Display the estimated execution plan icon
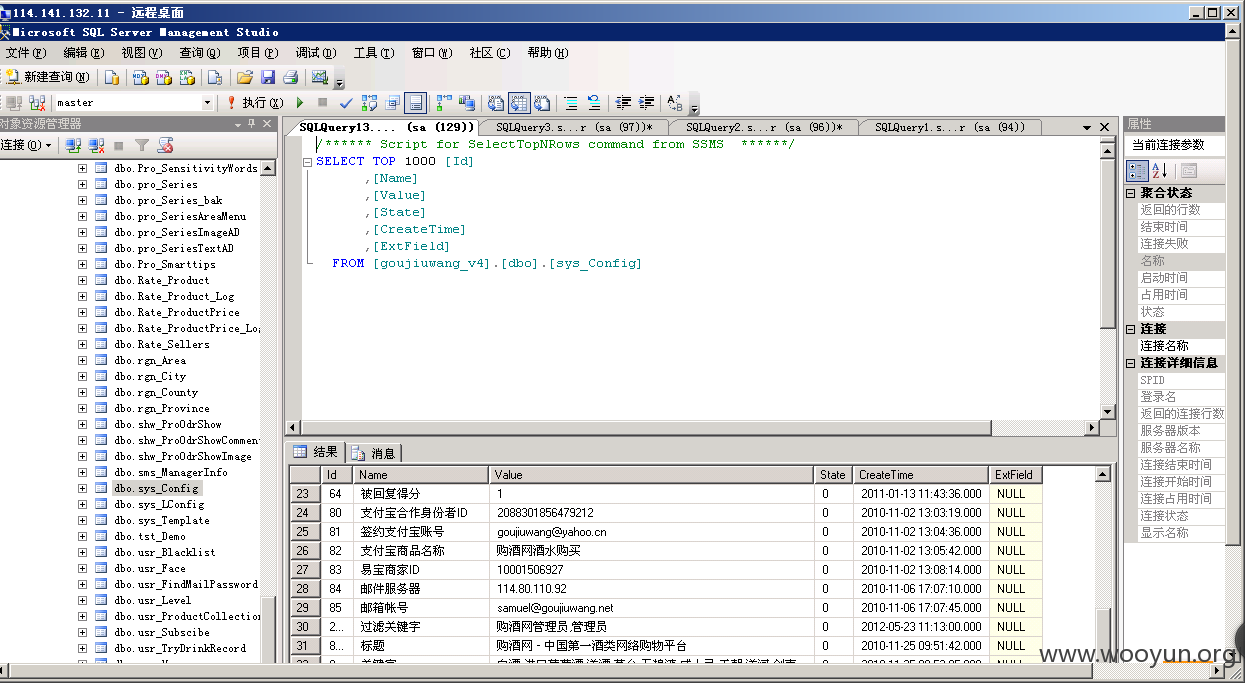 pyautogui.click(x=370, y=102)
